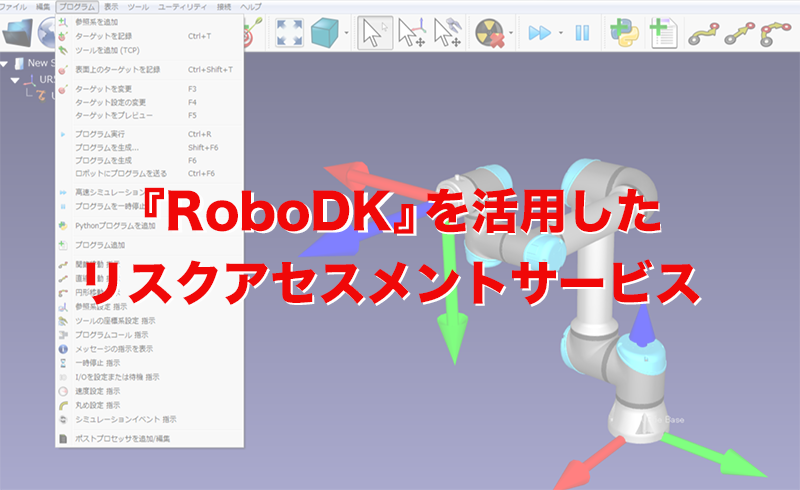Click the open folder toolbar icon
Image resolution: width=800 pixels, height=490 pixels.
coord(17,33)
